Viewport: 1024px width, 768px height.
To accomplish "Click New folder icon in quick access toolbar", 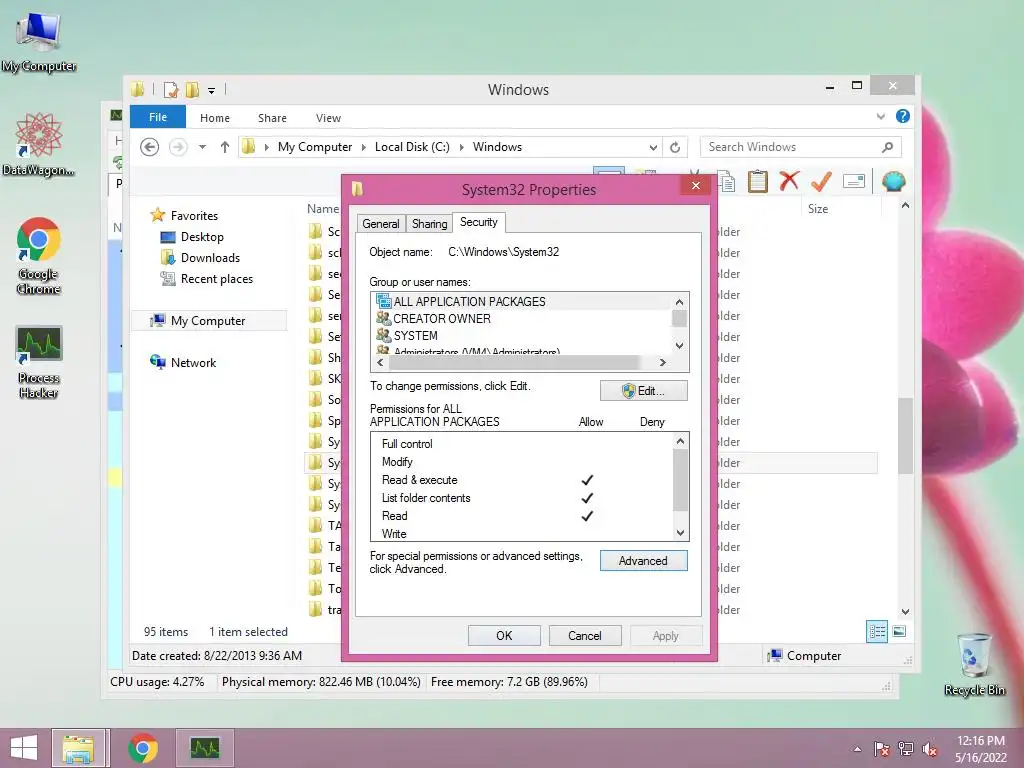I will 192,89.
